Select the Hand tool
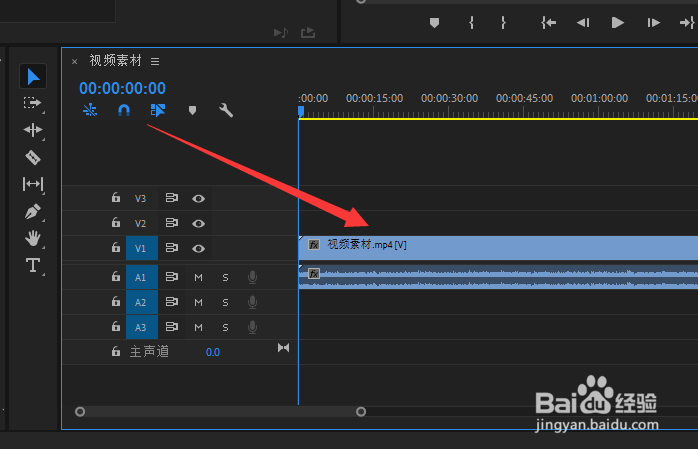 [x=33, y=238]
